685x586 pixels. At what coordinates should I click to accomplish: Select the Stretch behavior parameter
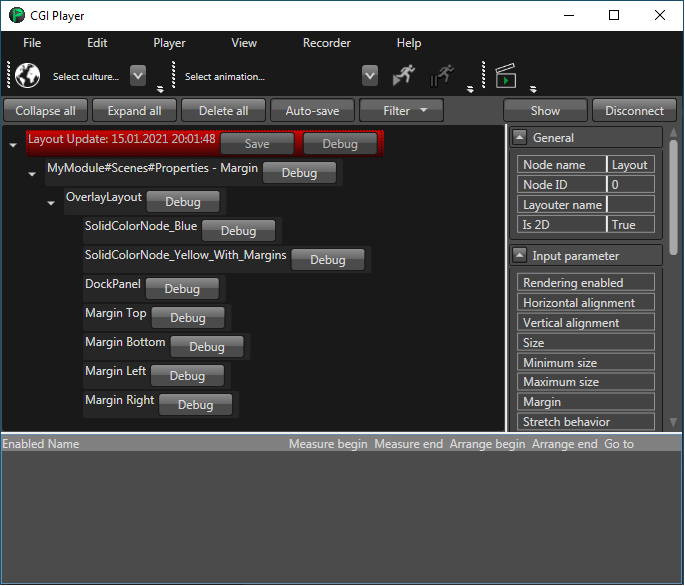click(x=585, y=421)
